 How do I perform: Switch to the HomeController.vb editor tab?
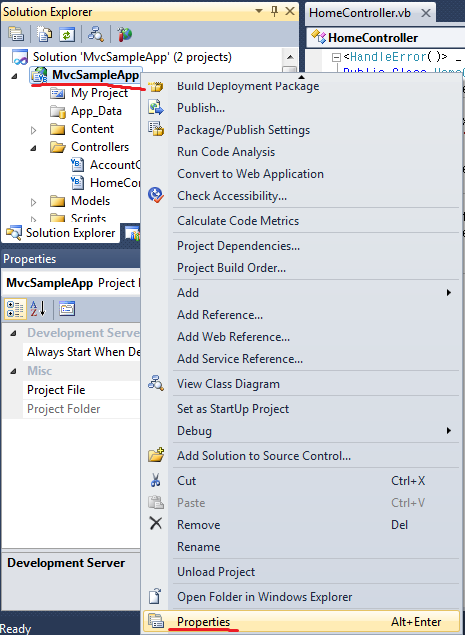[x=360, y=13]
